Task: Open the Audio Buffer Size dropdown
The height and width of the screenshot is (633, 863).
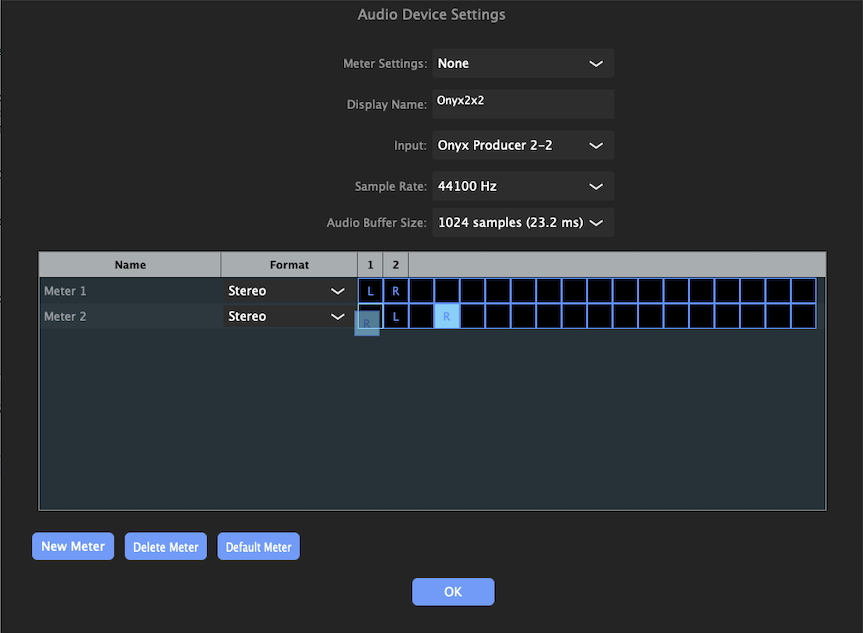Action: [523, 222]
